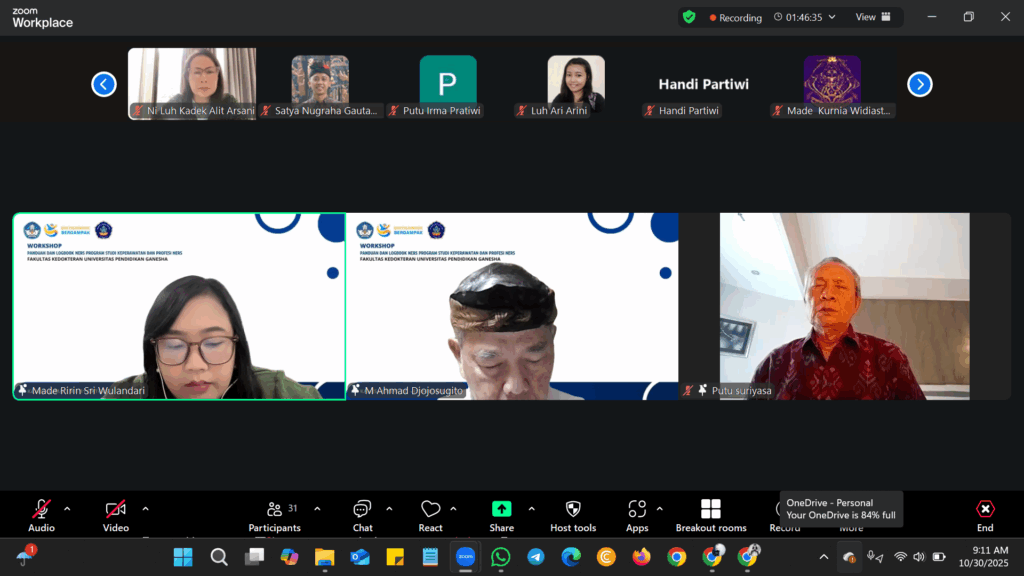The height and width of the screenshot is (576, 1024).
Task: Expand the Participants options arrow
Action: click(317, 508)
